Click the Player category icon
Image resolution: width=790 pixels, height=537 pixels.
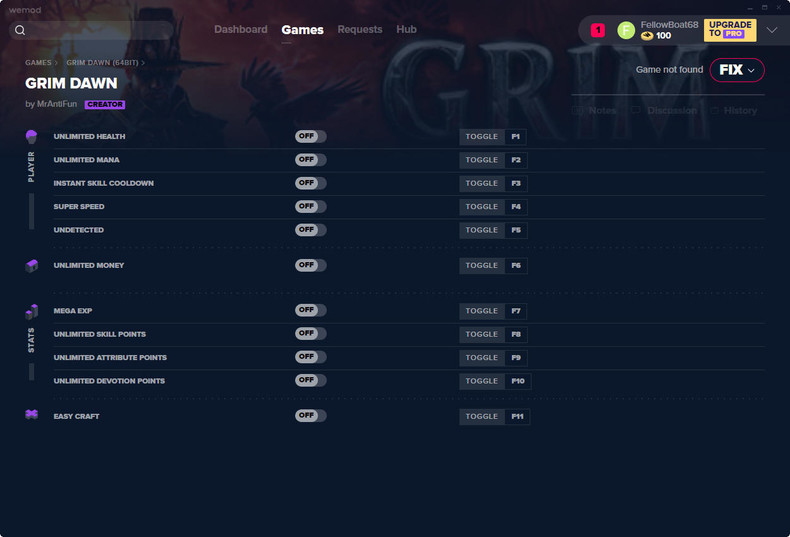click(x=31, y=137)
